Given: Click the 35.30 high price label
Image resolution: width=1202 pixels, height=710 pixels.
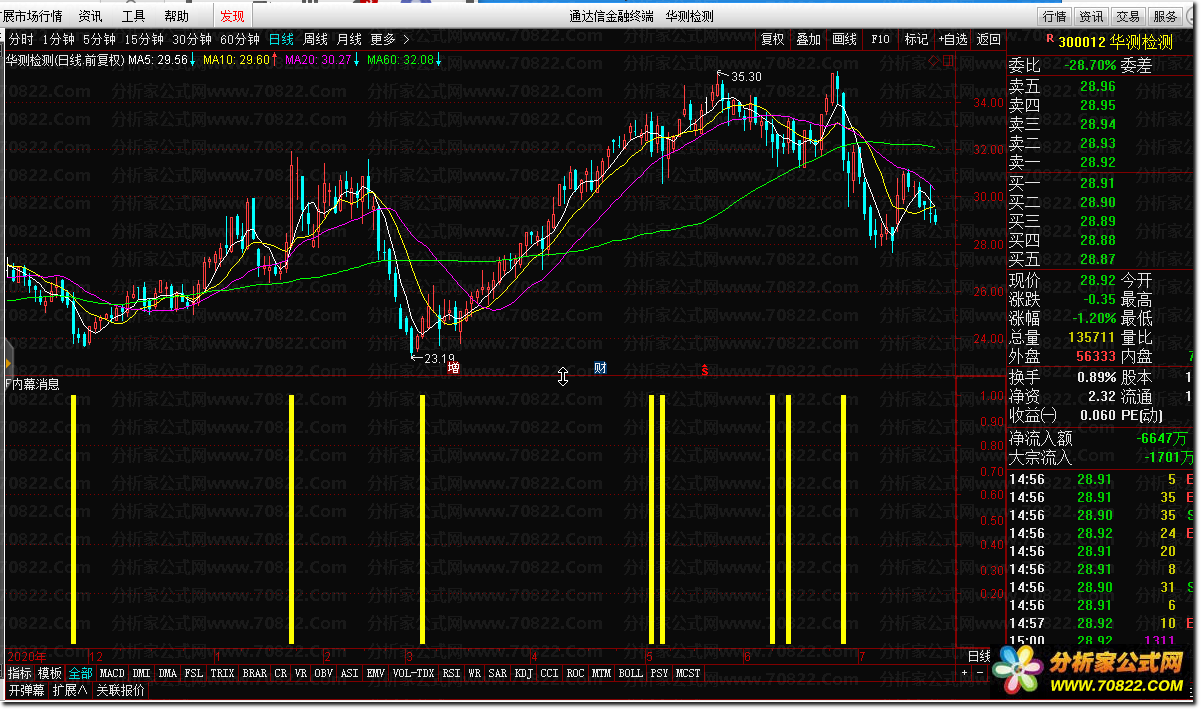Looking at the screenshot, I should pos(746,76).
